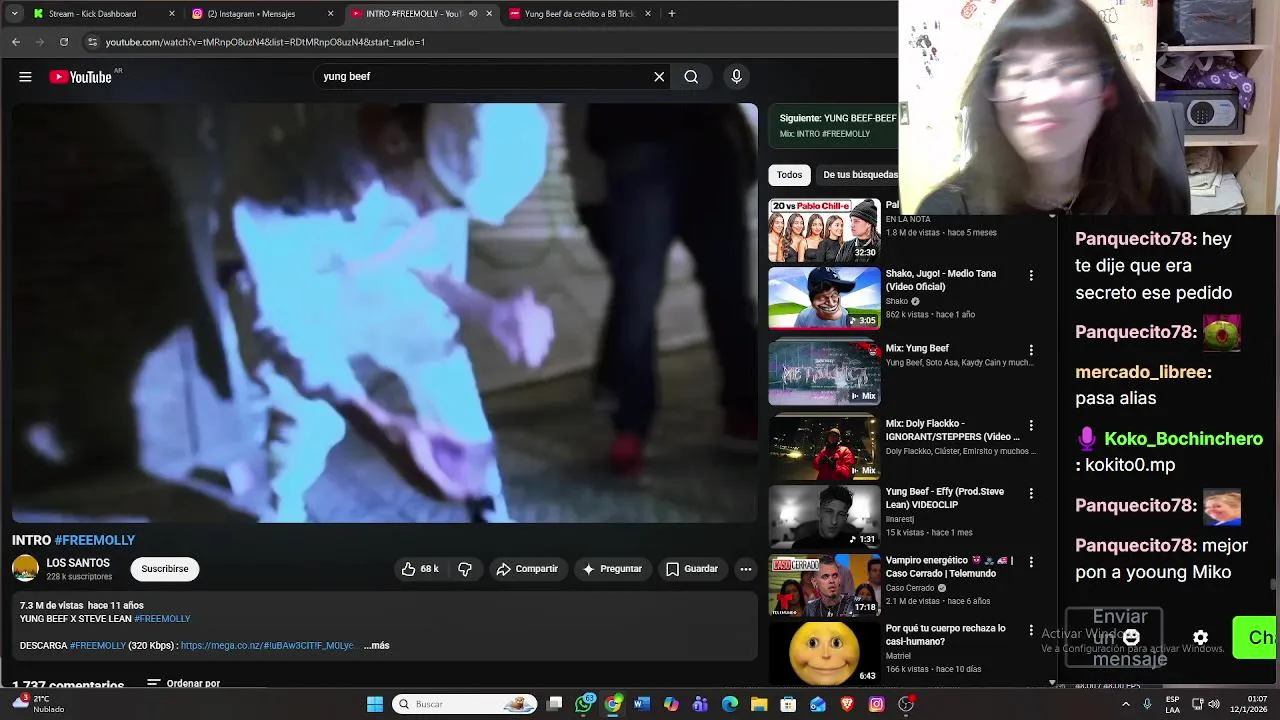Open options for Yung Beef - Effy
The width and height of the screenshot is (1280, 720).
(x=1031, y=493)
